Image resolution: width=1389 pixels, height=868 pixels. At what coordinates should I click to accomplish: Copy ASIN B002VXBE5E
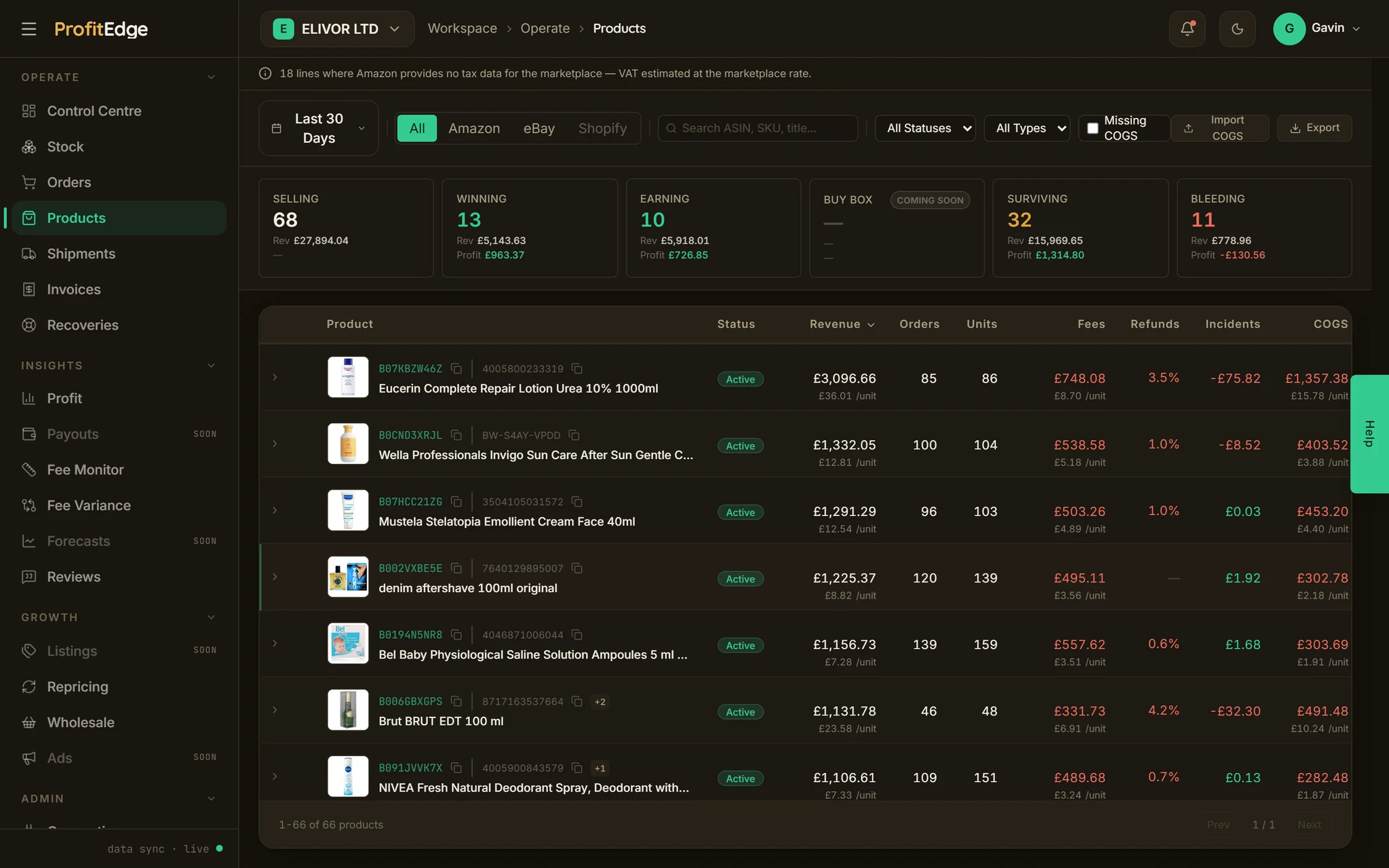(x=456, y=568)
